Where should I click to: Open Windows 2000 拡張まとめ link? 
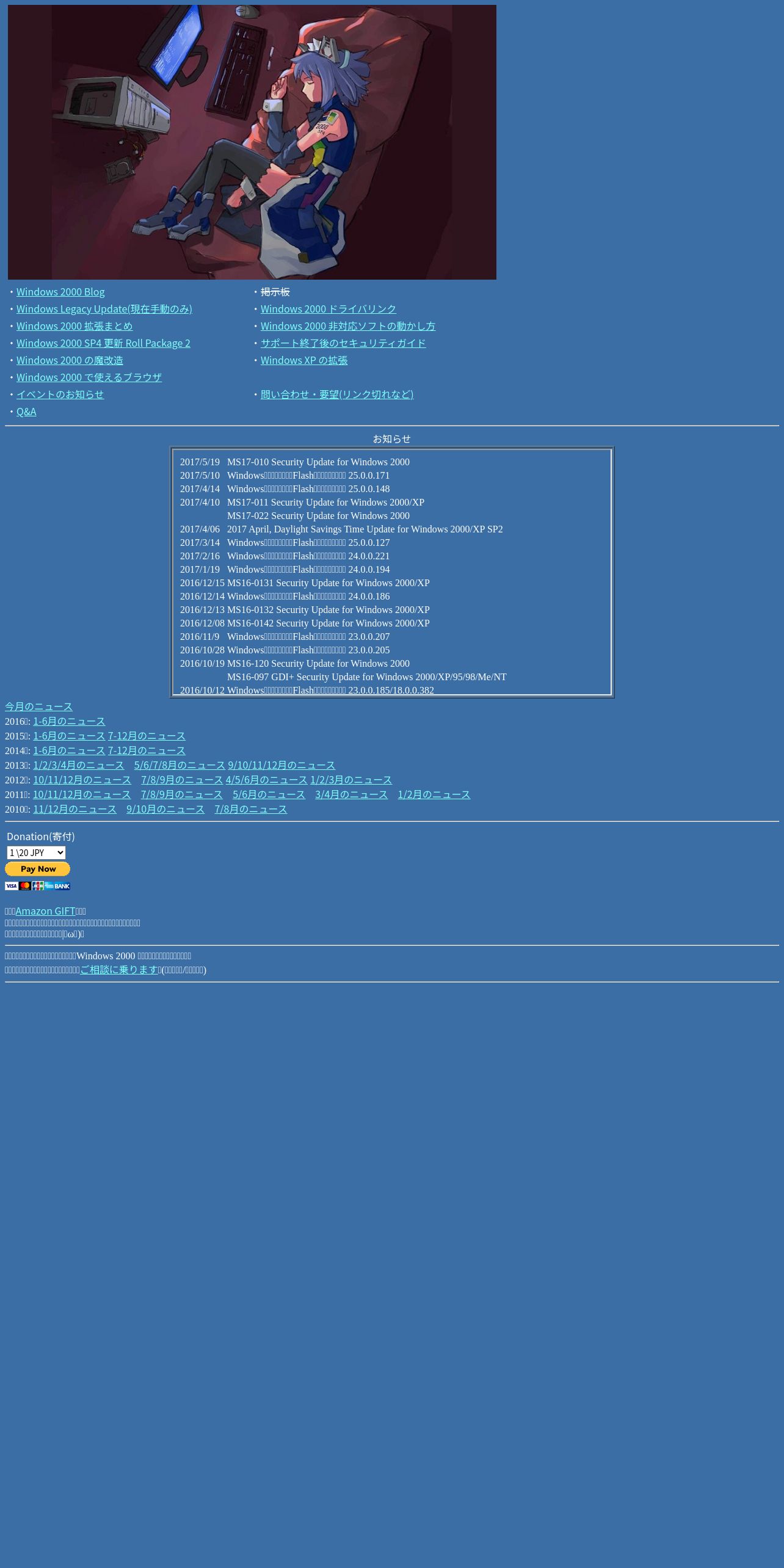coord(74,326)
